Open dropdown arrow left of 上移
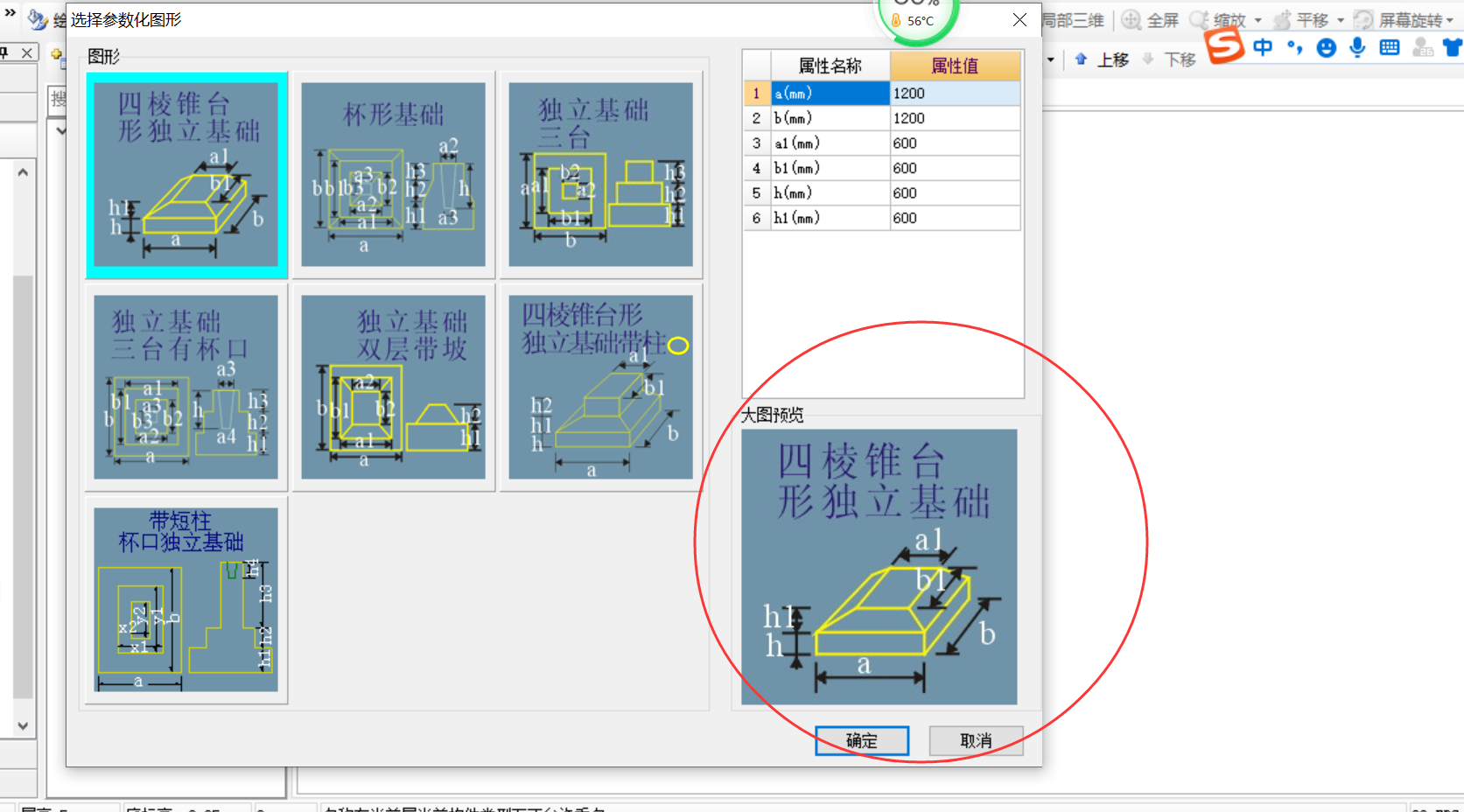Screen dimensions: 1464x812 tap(1051, 59)
